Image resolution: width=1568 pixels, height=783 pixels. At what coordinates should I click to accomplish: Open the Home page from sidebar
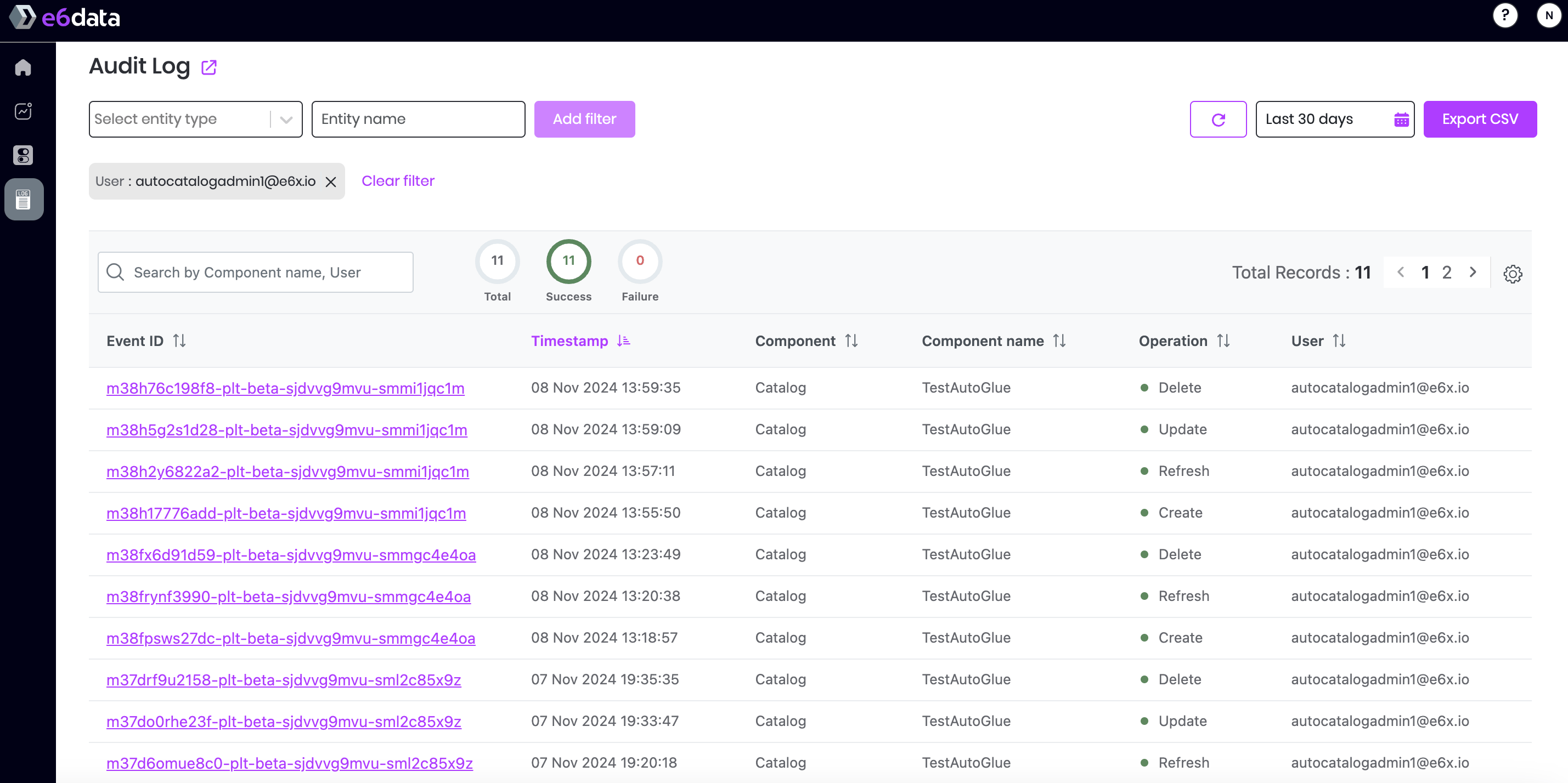click(x=23, y=67)
